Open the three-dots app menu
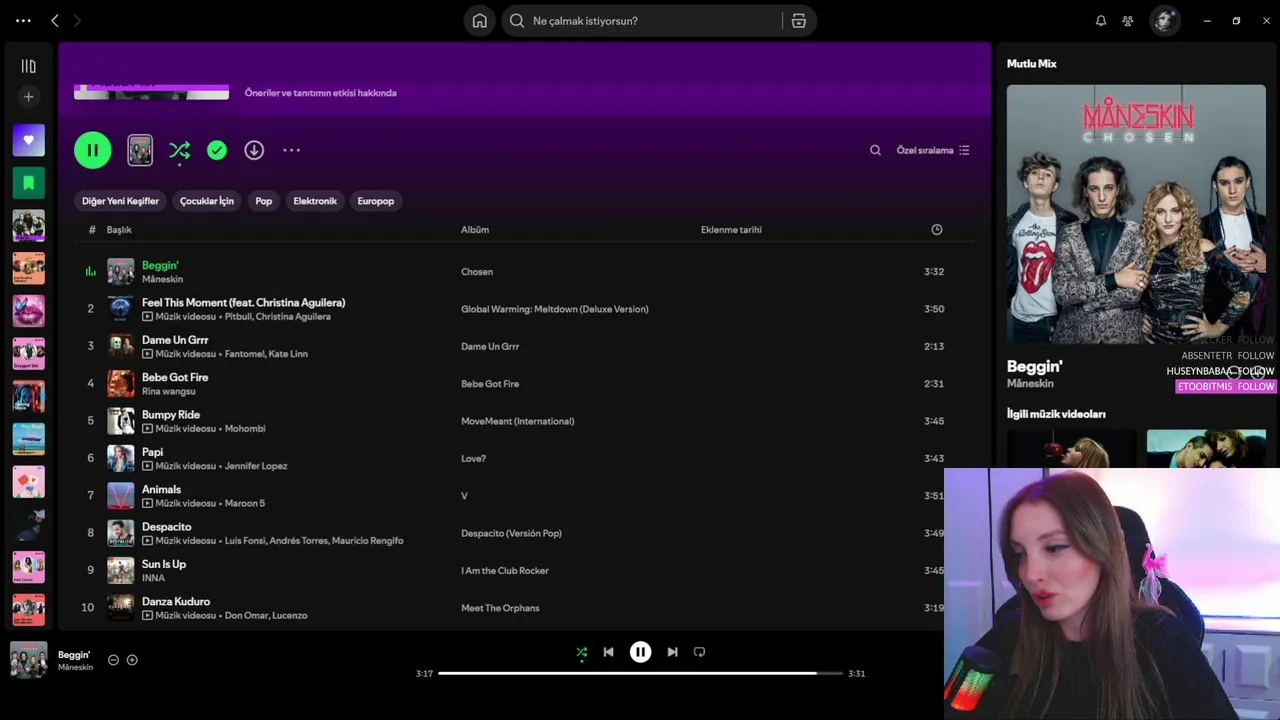 pos(23,20)
